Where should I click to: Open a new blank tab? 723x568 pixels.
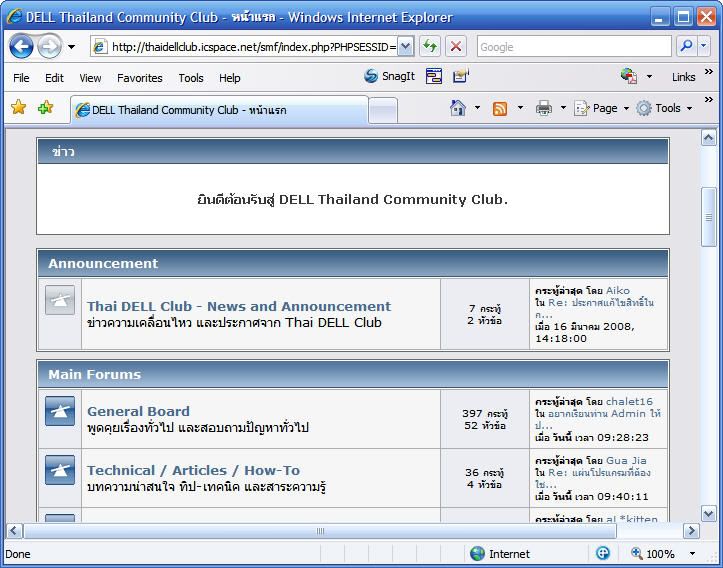click(x=383, y=111)
